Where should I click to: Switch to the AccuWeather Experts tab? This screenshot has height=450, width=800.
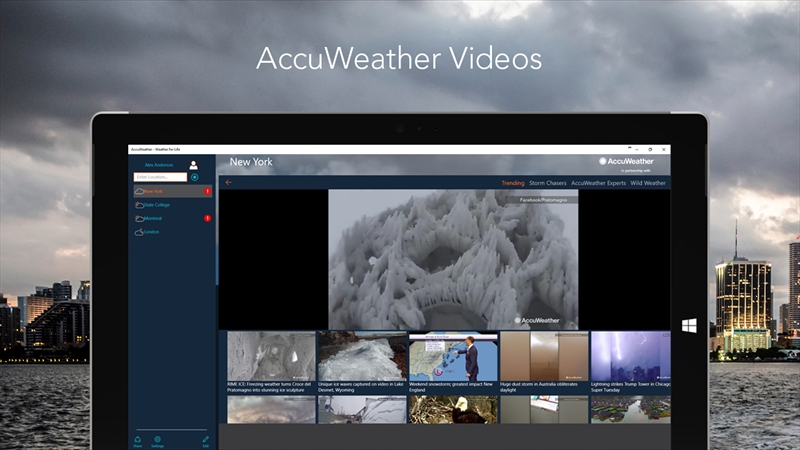(598, 183)
